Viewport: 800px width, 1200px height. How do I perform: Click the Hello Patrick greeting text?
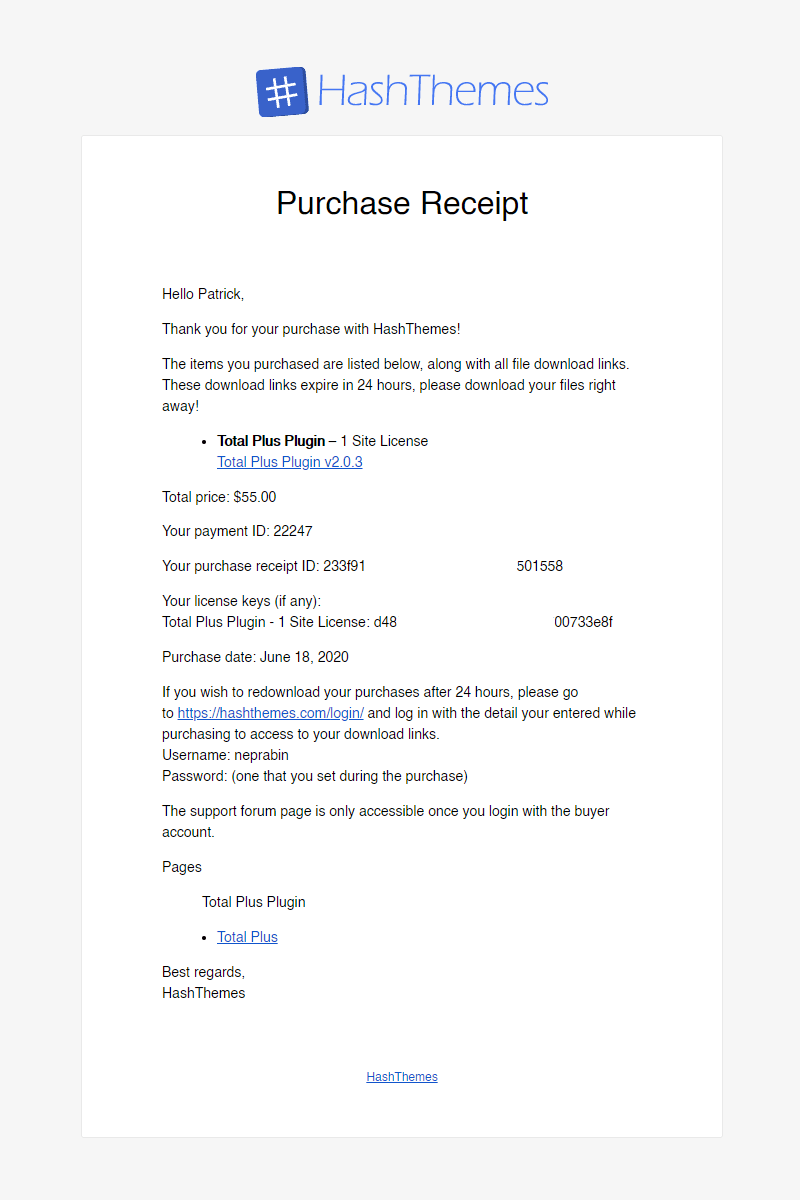pyautogui.click(x=203, y=294)
